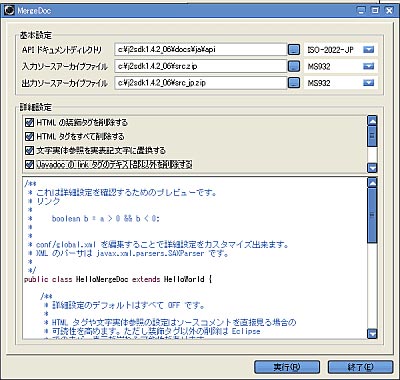Click the 'public class HelloMergeDoc' line in preview
This screenshot has height=380, width=400.
[x=117, y=279]
